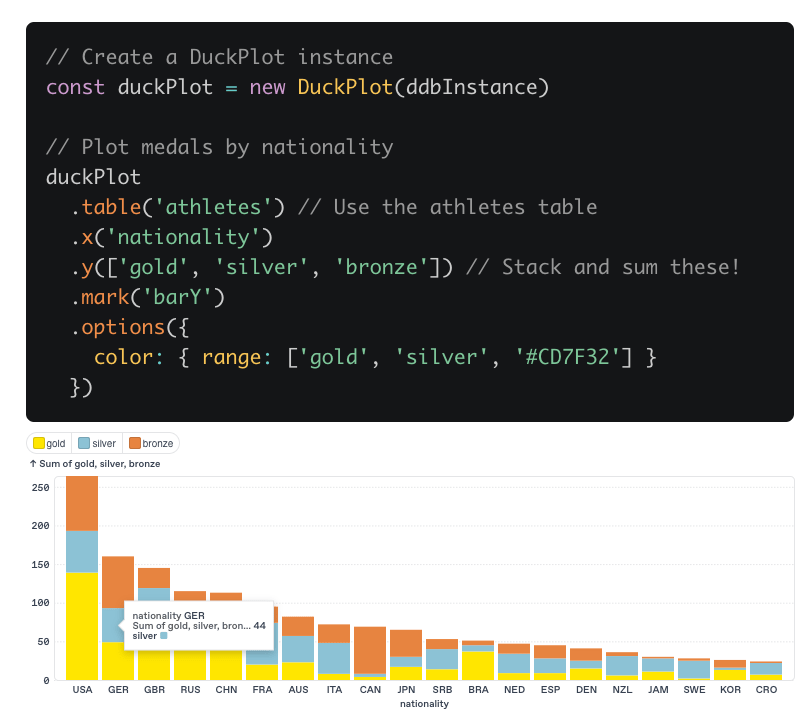The height and width of the screenshot is (711, 811).
Task: Toggle the bronze series in legend
Action: (151, 443)
